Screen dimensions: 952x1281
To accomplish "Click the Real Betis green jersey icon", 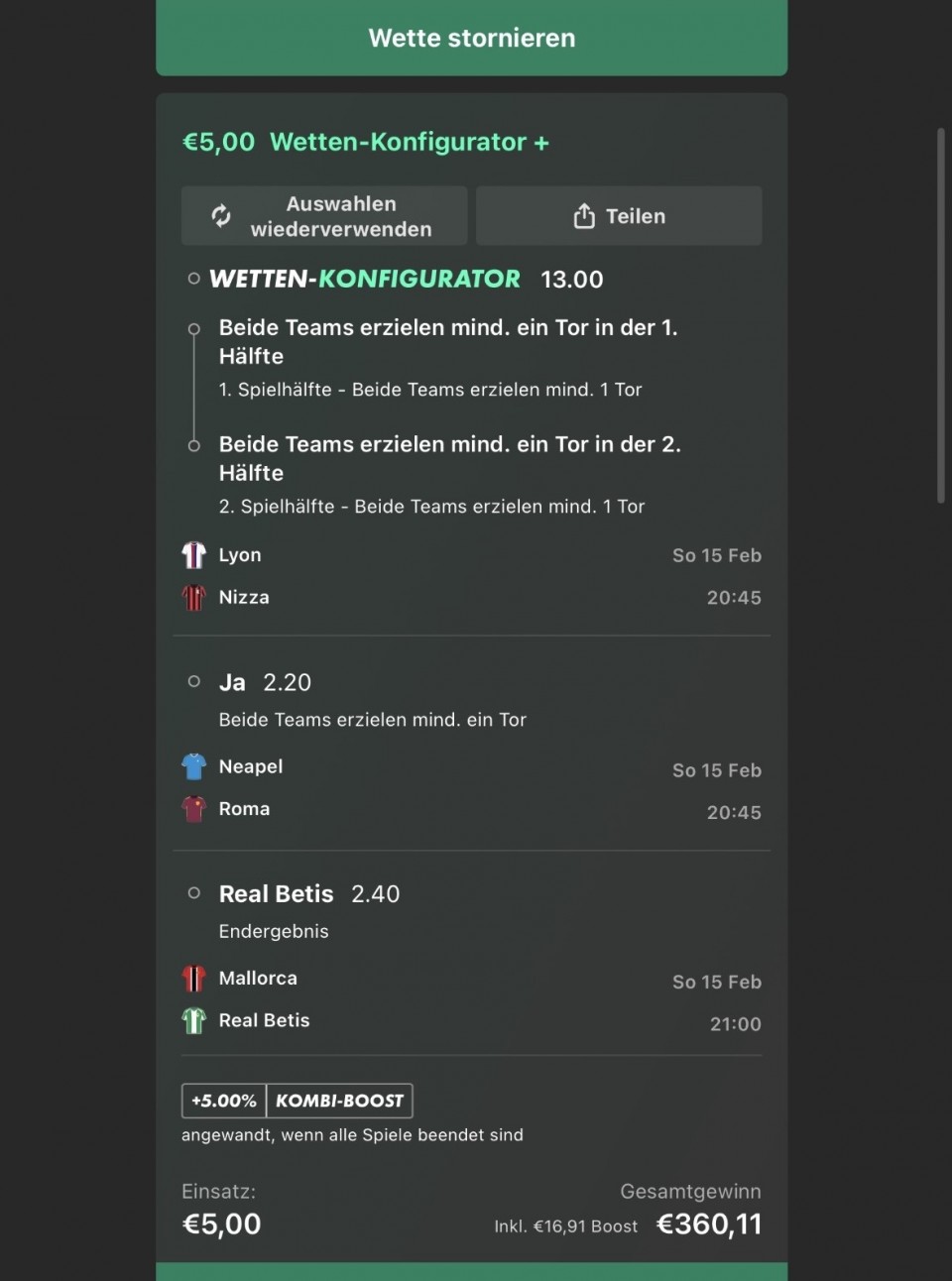I will tap(193, 1020).
